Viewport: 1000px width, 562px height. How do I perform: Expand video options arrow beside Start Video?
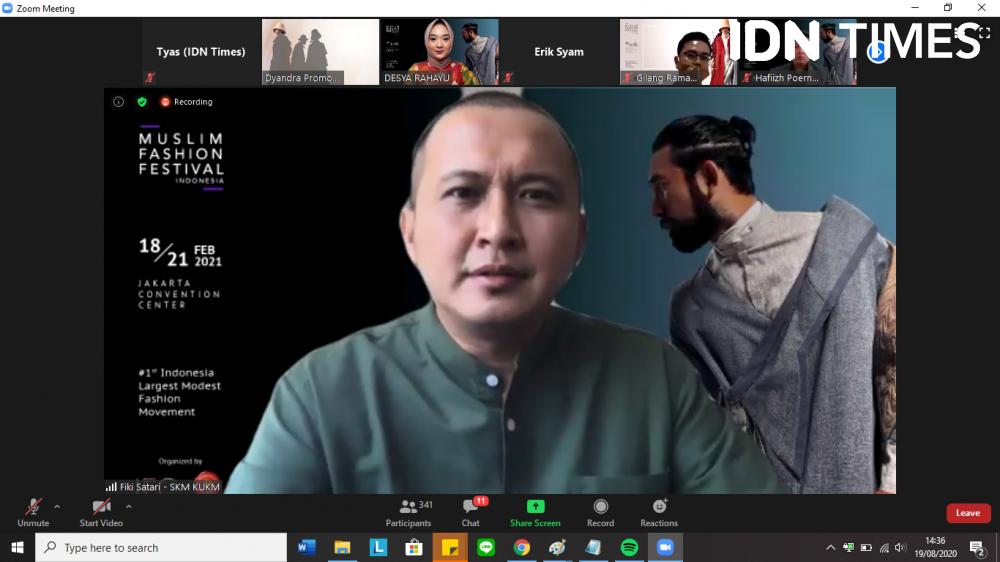coord(129,507)
